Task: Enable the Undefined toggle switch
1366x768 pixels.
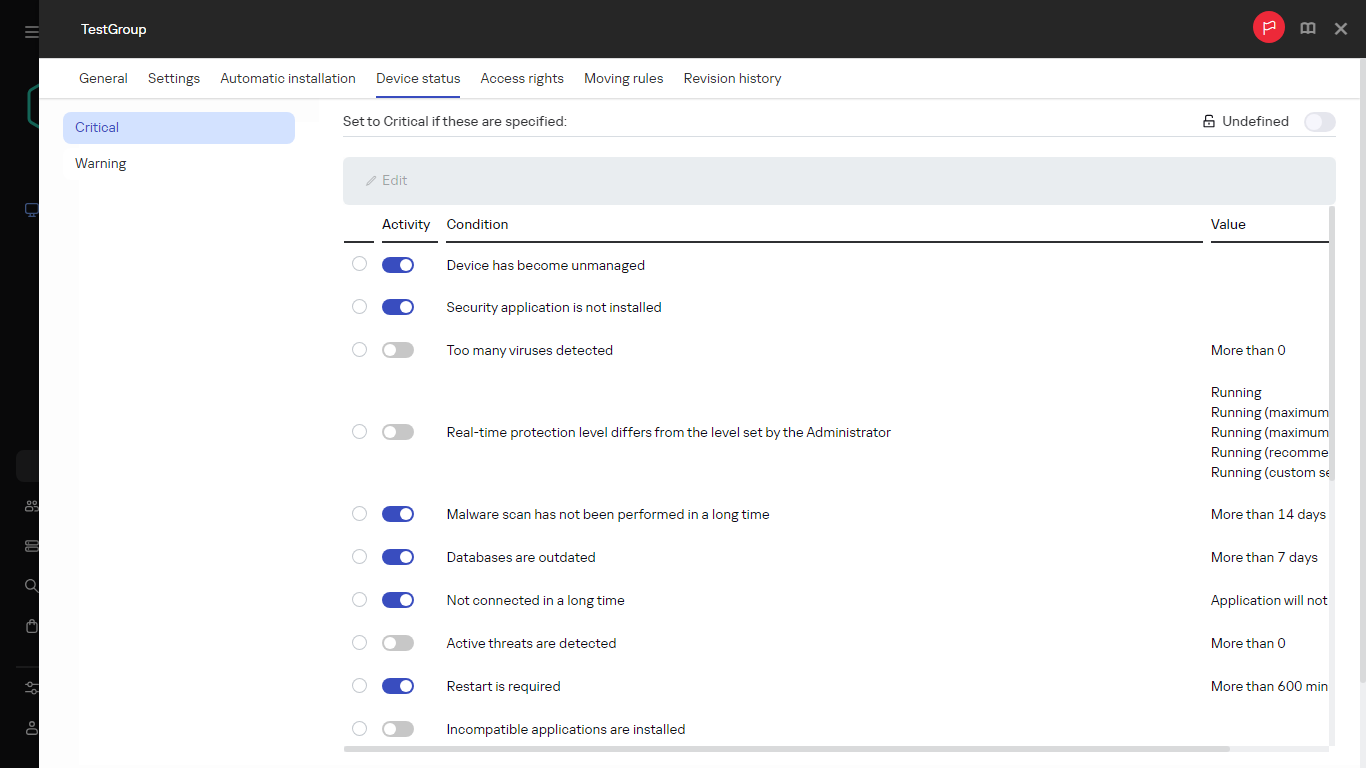Action: pos(1319,121)
